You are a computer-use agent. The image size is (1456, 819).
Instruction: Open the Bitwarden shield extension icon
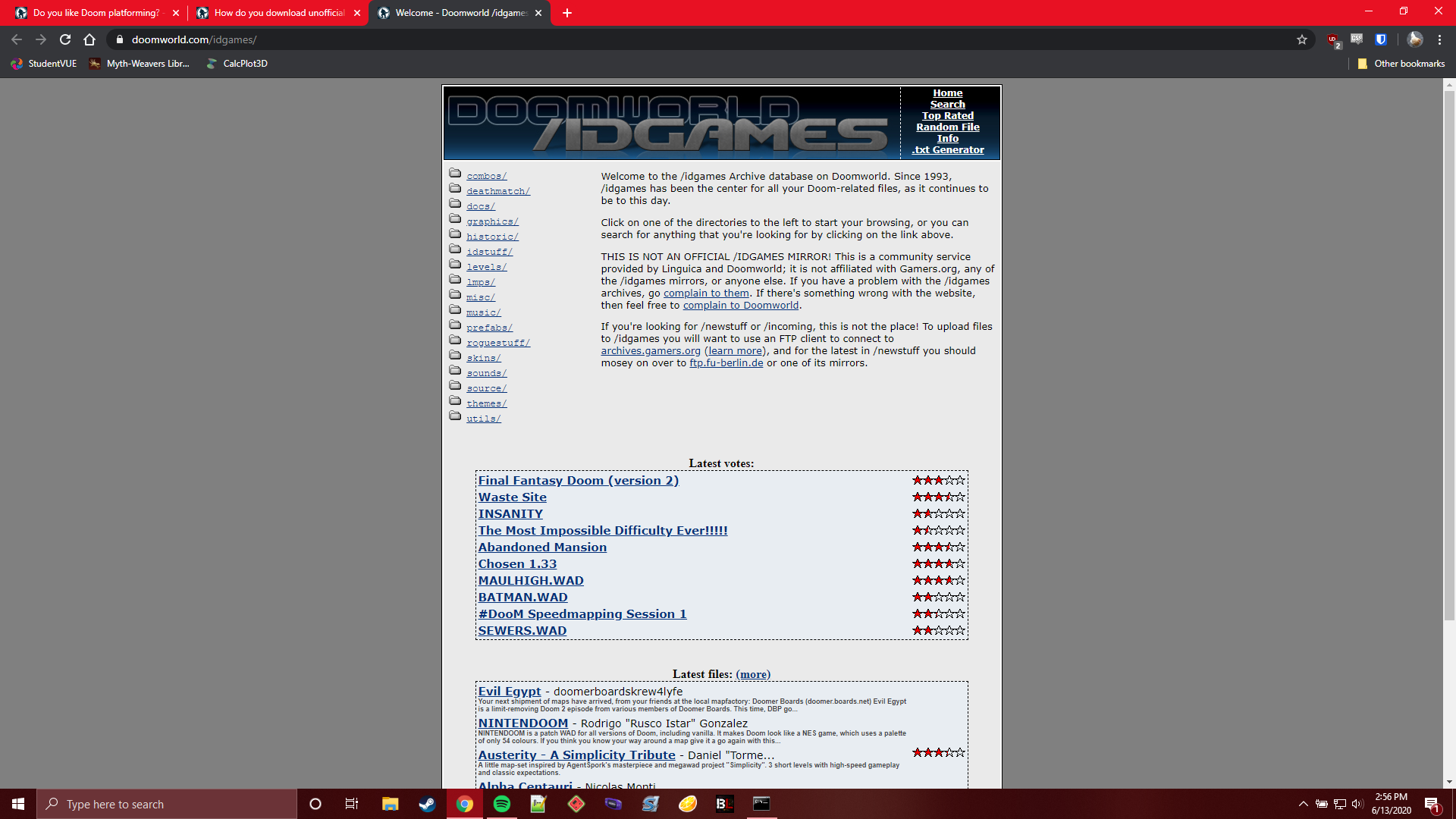[x=1381, y=39]
